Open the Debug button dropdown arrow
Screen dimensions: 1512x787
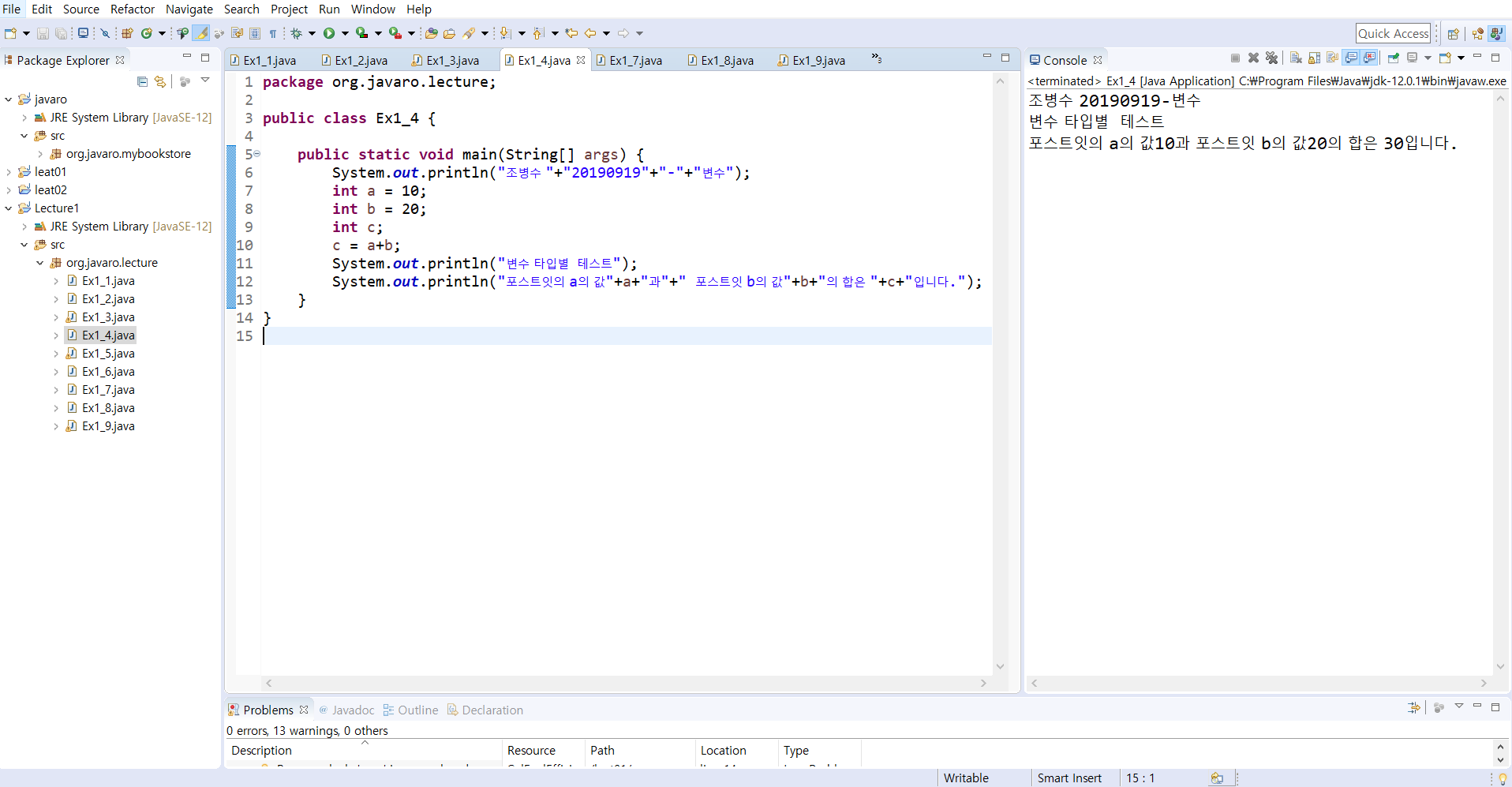click(x=313, y=33)
